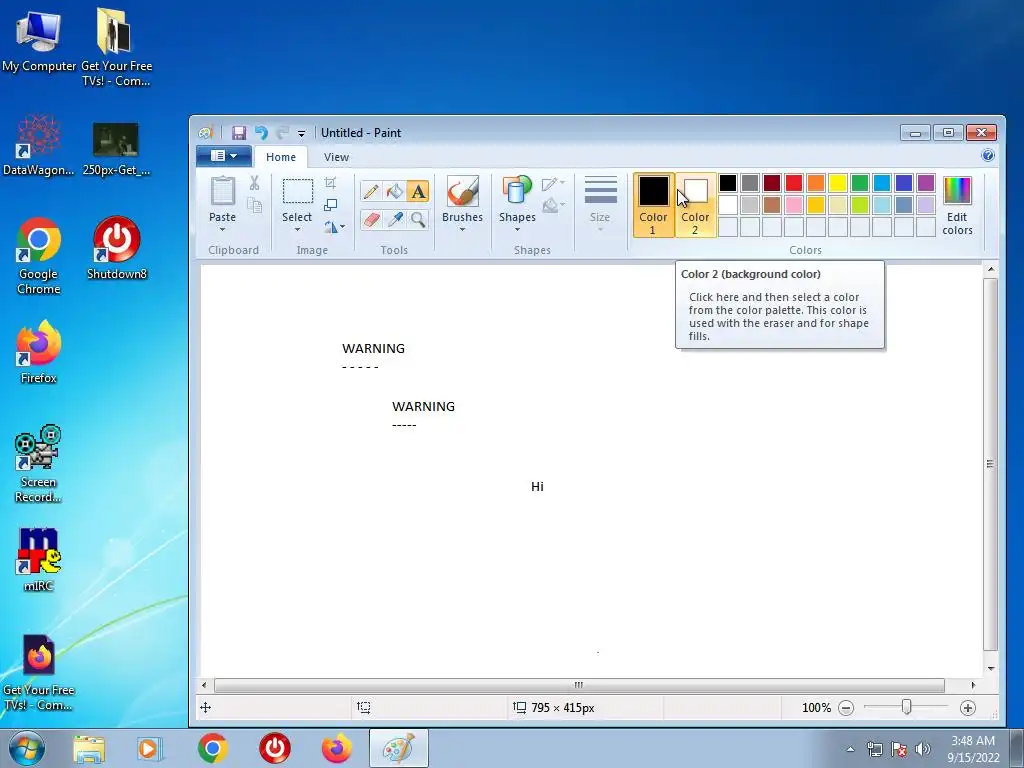Viewport: 1024px width, 768px height.
Task: Pick the yellow color swatch
Action: (x=838, y=183)
